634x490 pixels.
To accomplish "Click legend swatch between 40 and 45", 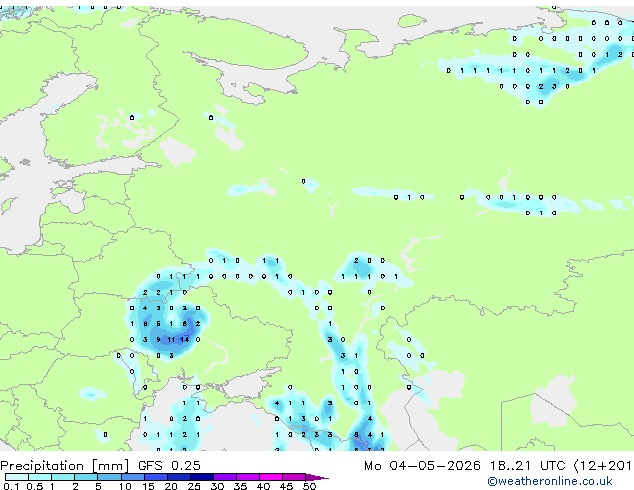I will click(x=271, y=477).
